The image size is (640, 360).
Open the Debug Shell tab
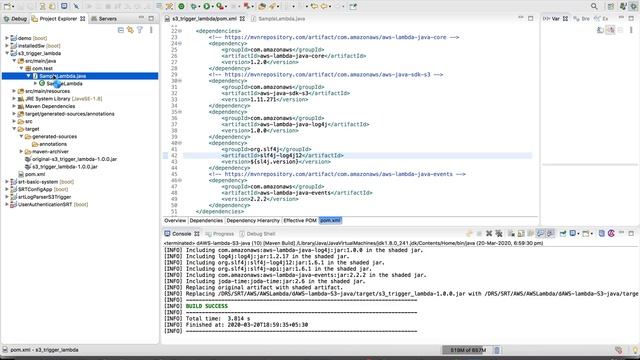click(x=257, y=234)
